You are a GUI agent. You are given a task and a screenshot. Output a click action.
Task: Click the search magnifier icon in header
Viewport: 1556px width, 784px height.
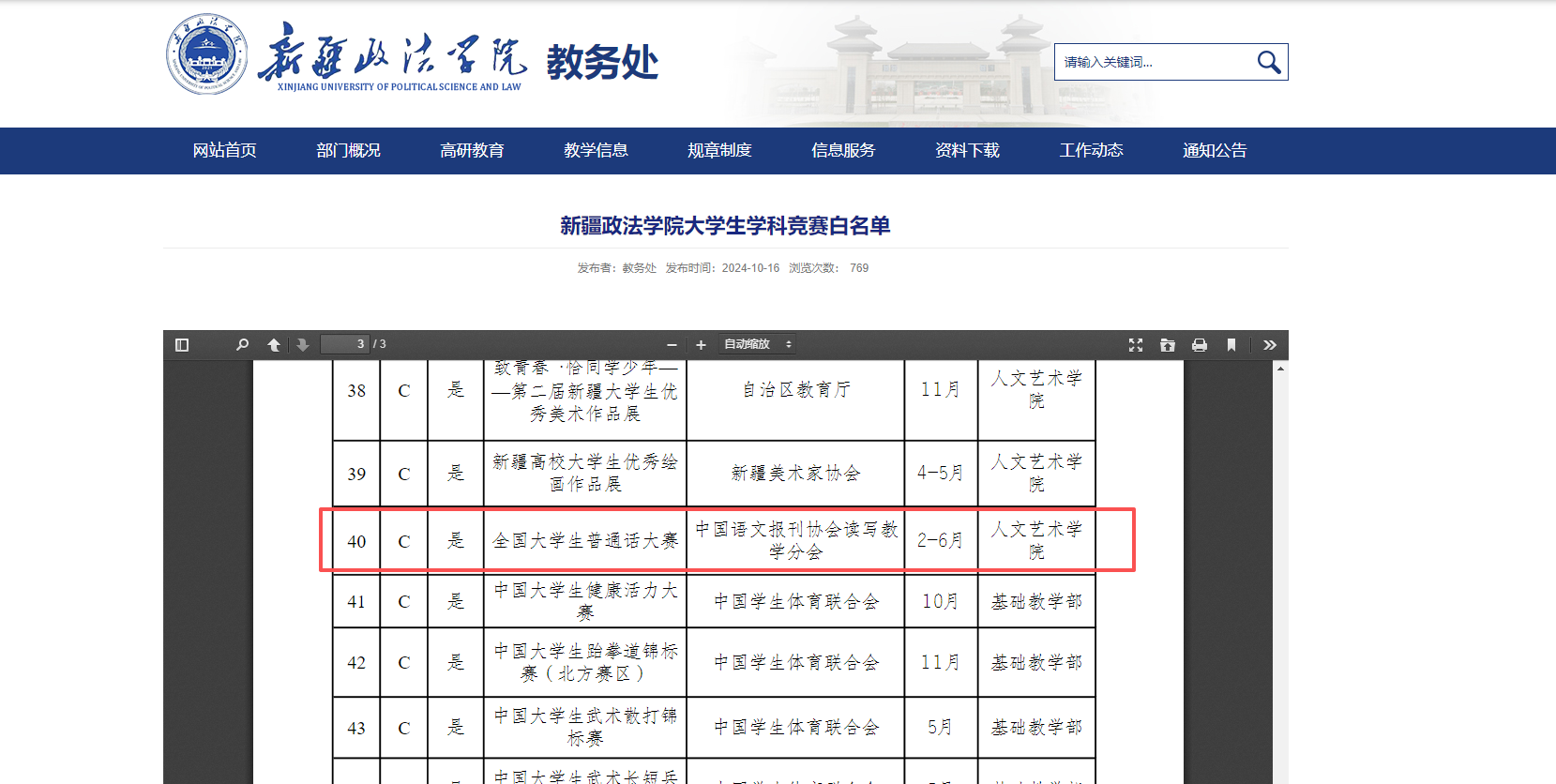[x=1268, y=62]
